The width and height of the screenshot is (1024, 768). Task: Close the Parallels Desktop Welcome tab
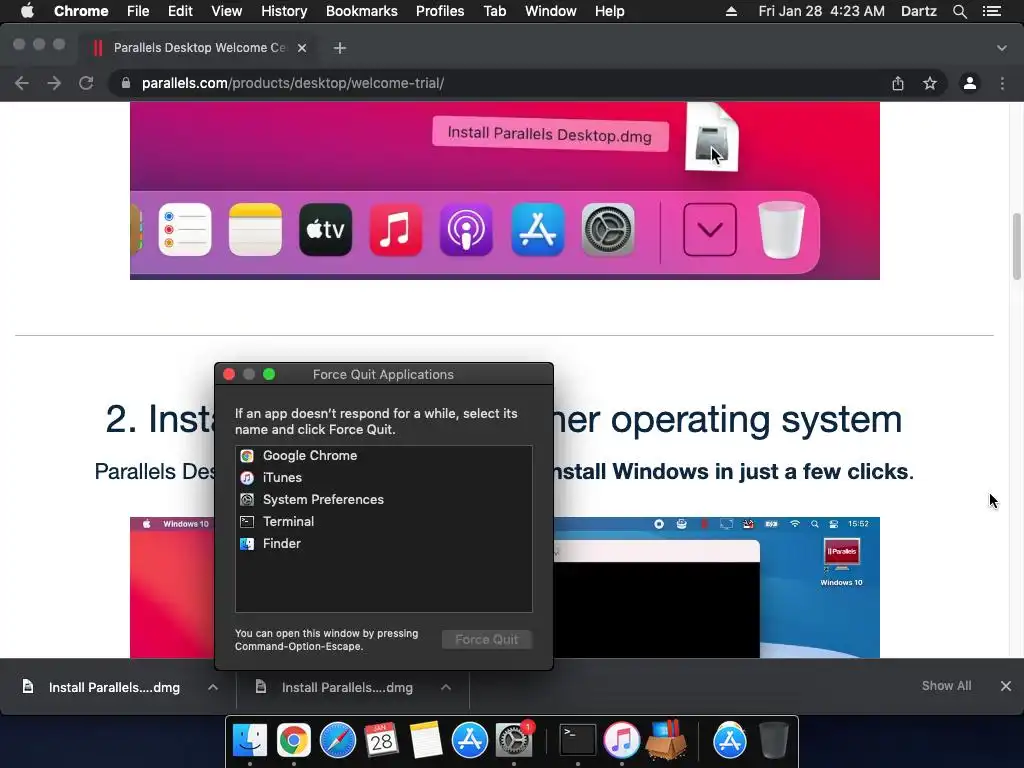click(x=302, y=48)
